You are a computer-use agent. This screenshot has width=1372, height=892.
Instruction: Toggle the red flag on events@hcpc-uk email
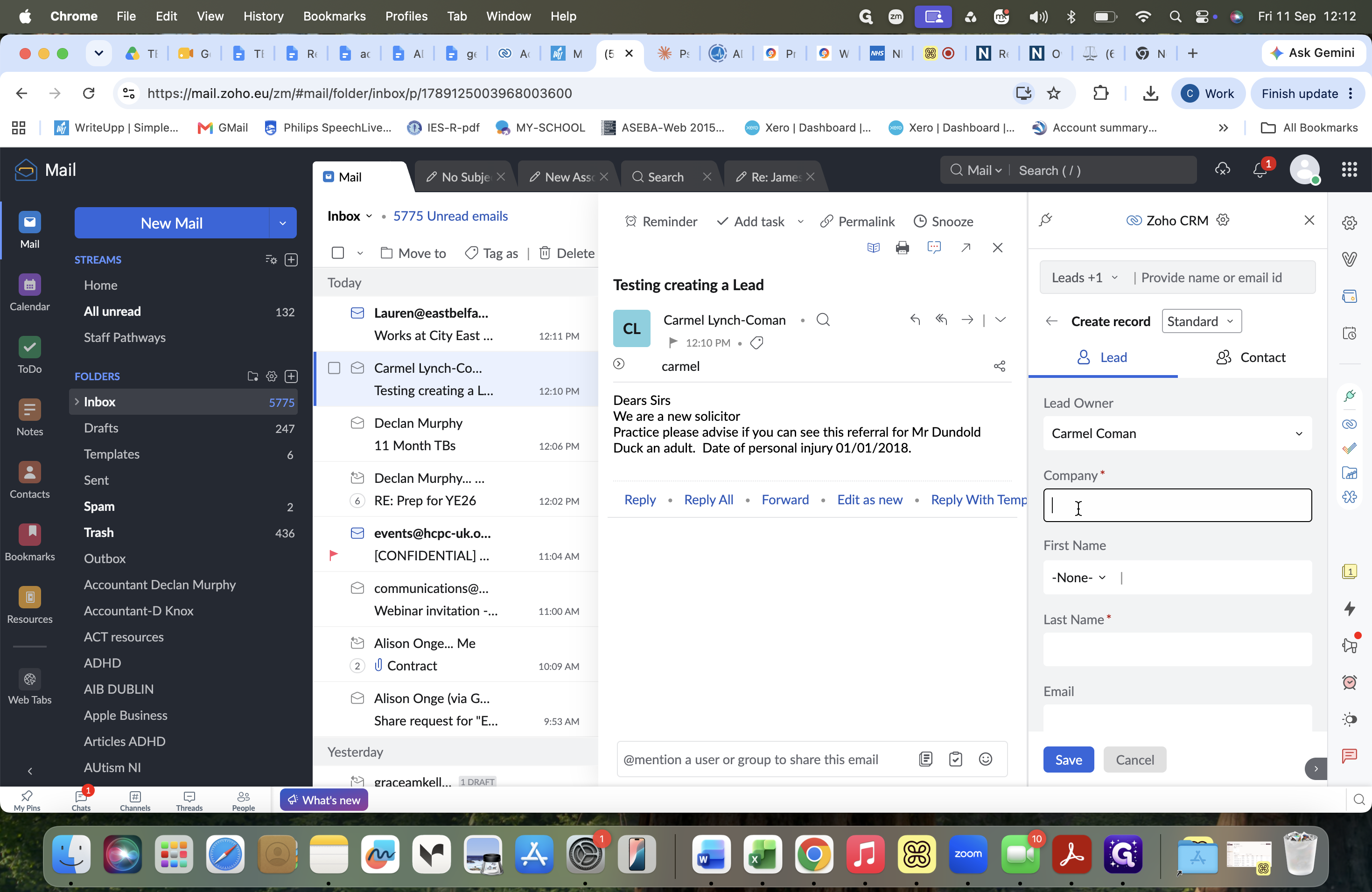pyautogui.click(x=333, y=556)
